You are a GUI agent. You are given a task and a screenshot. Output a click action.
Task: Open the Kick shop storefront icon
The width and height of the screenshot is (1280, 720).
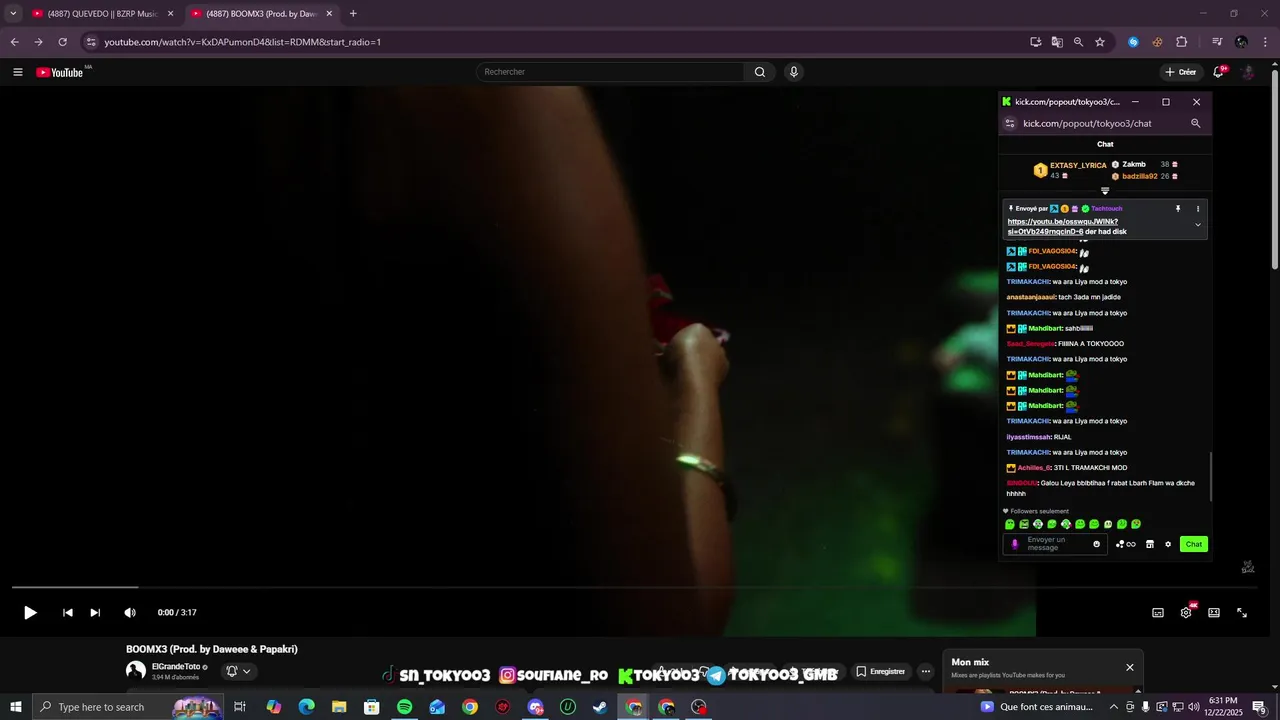point(1150,544)
